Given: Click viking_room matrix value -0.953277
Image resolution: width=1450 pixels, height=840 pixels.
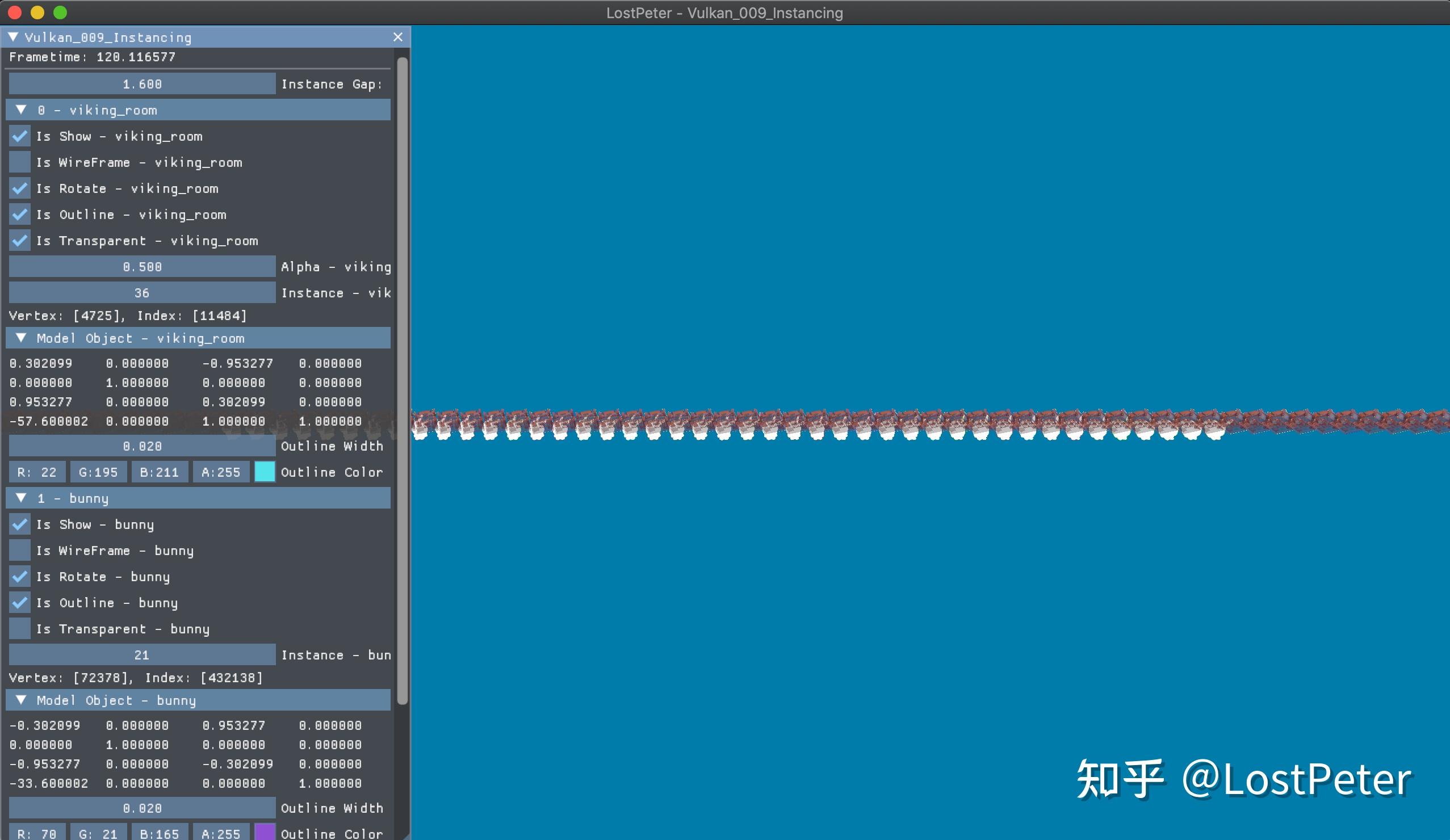Looking at the screenshot, I should 238,364.
